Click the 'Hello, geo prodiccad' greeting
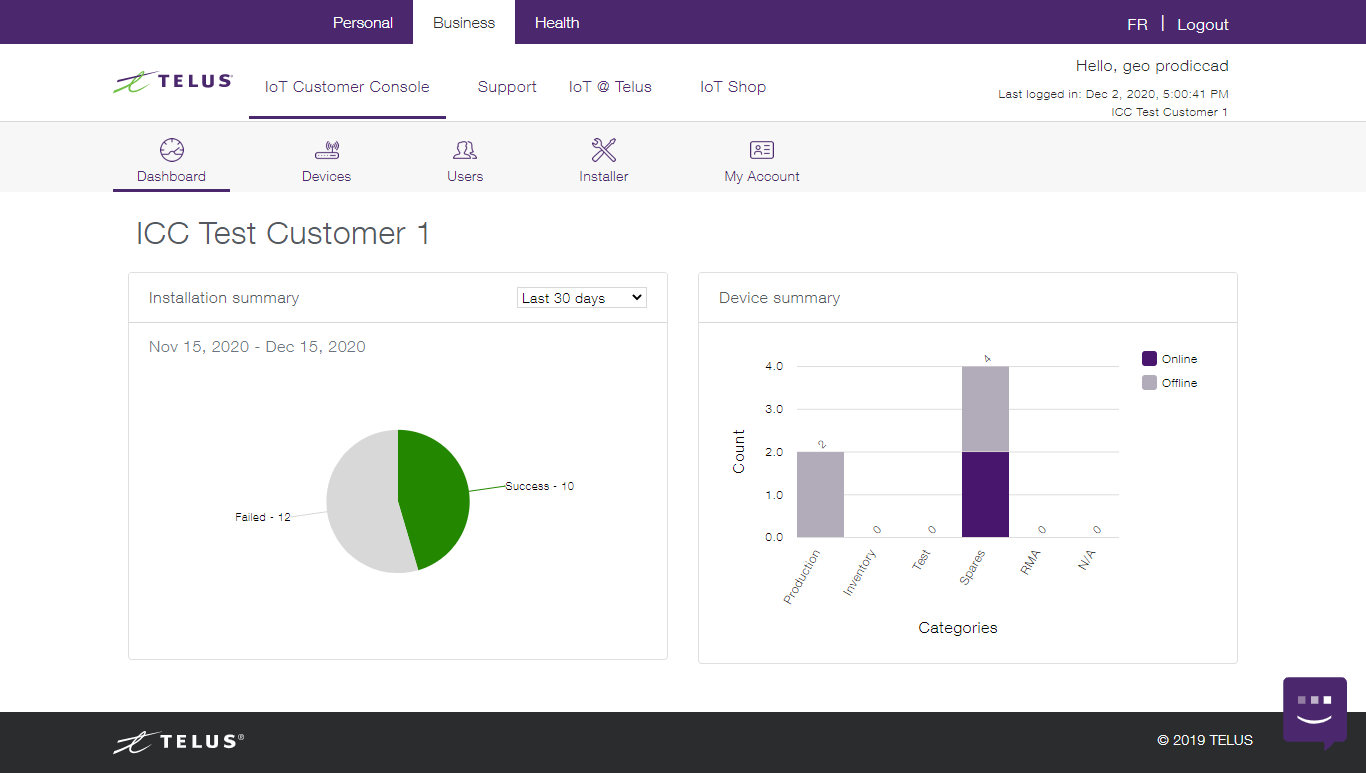 point(1152,66)
